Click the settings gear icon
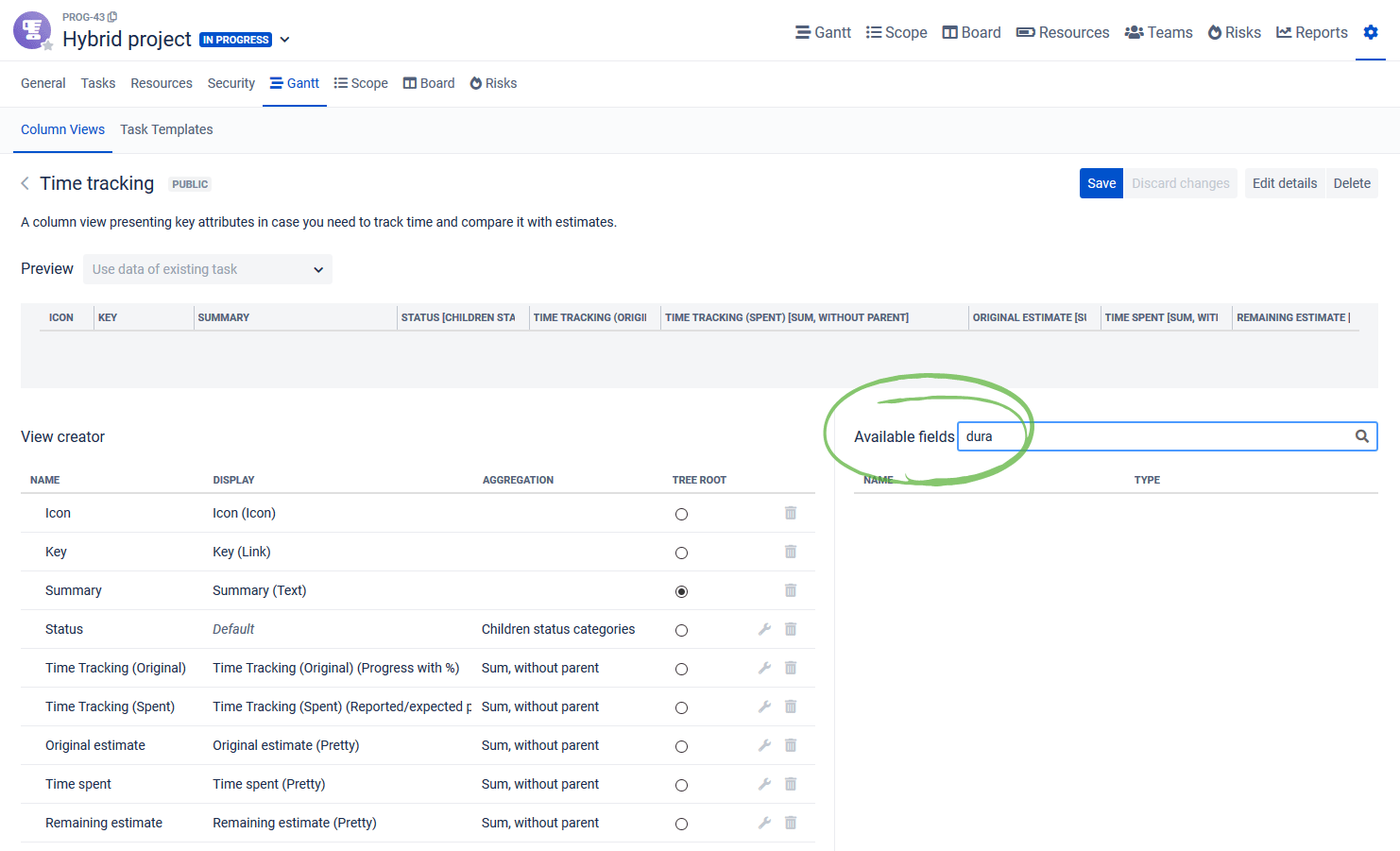 tap(1371, 31)
